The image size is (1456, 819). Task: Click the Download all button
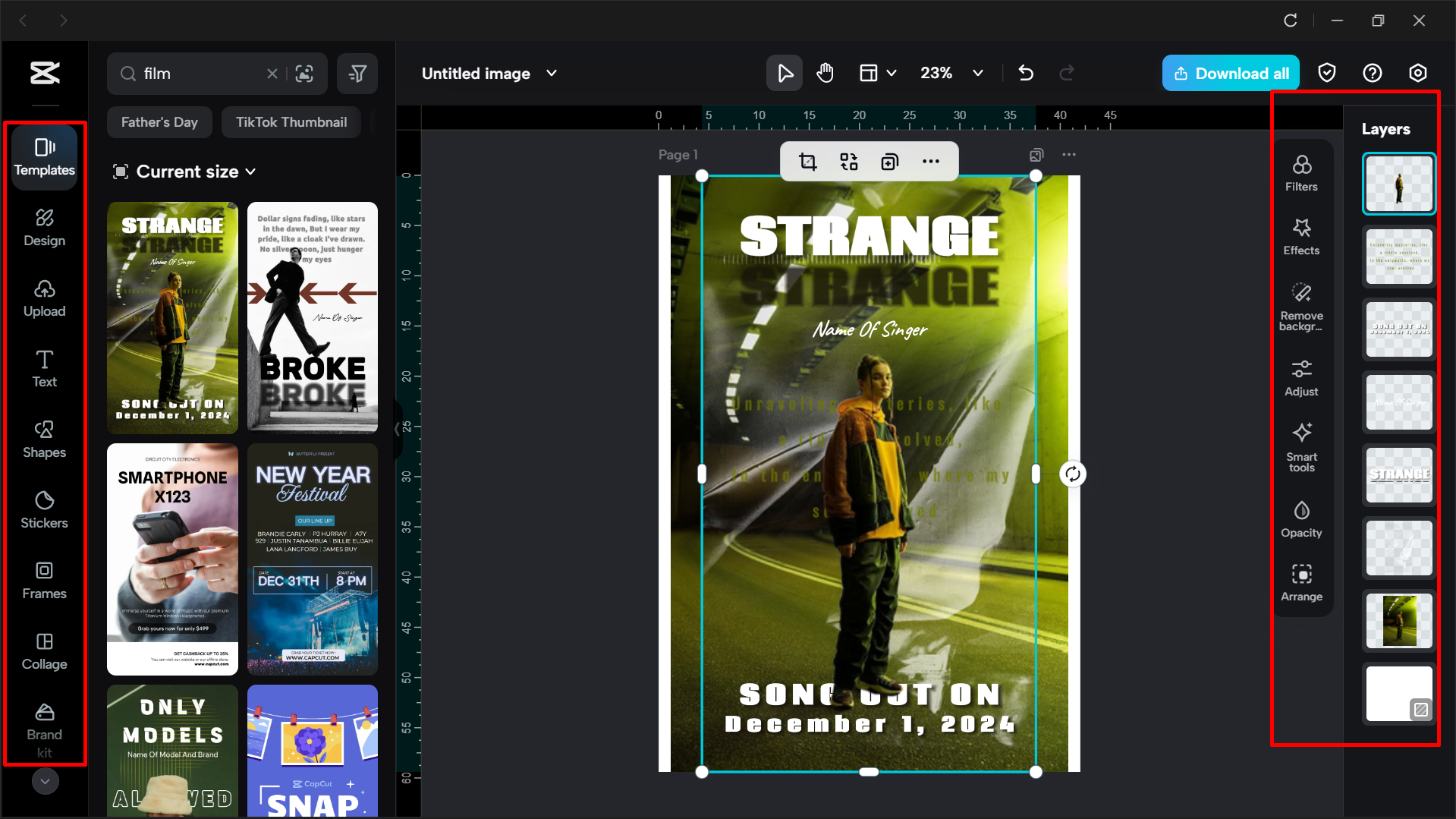point(1230,73)
